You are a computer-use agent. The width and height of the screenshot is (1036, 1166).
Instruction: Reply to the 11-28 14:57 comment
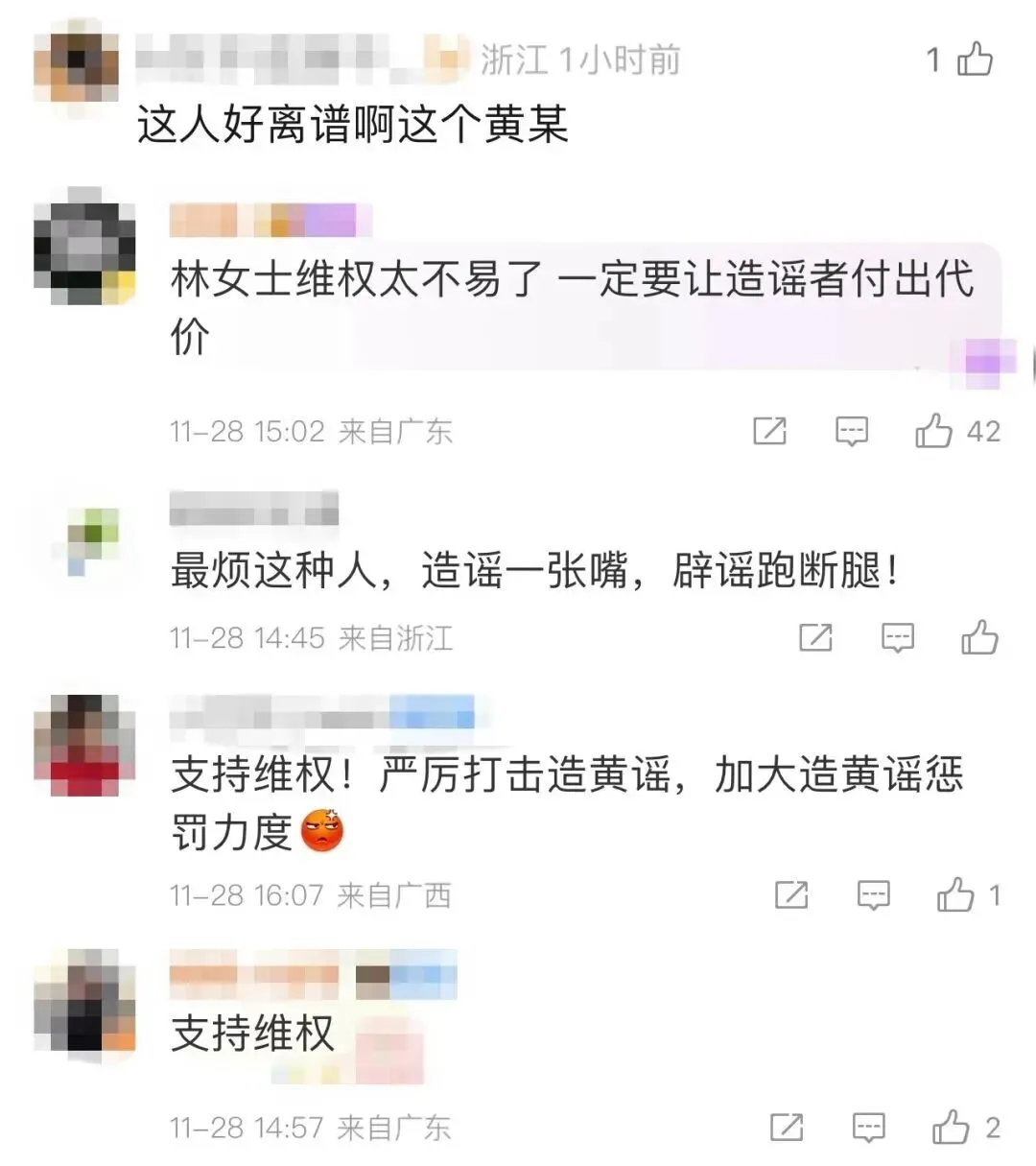[x=869, y=1128]
